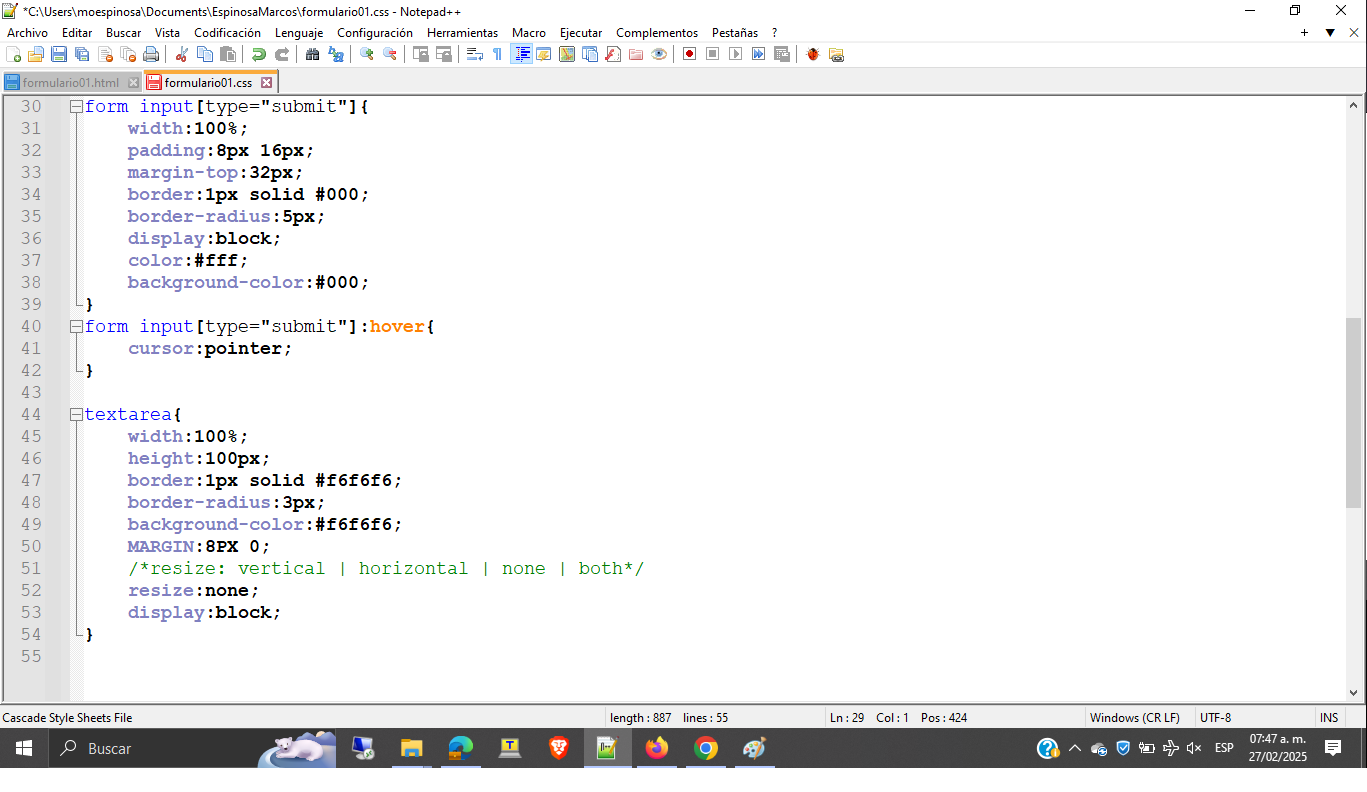
Task: Toggle the indent guide button
Action: coord(521,54)
